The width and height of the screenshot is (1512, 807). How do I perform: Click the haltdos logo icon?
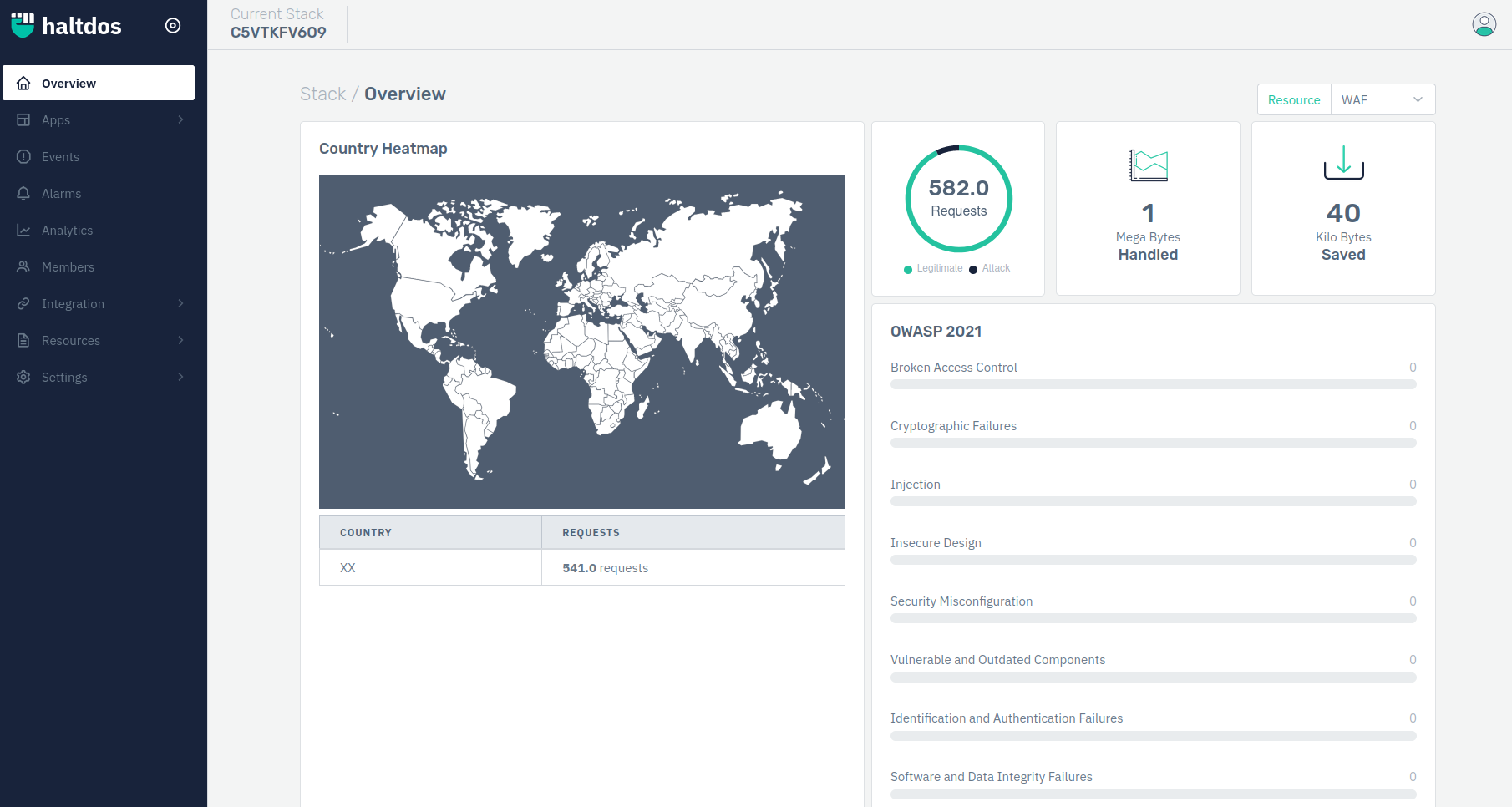coord(23,25)
